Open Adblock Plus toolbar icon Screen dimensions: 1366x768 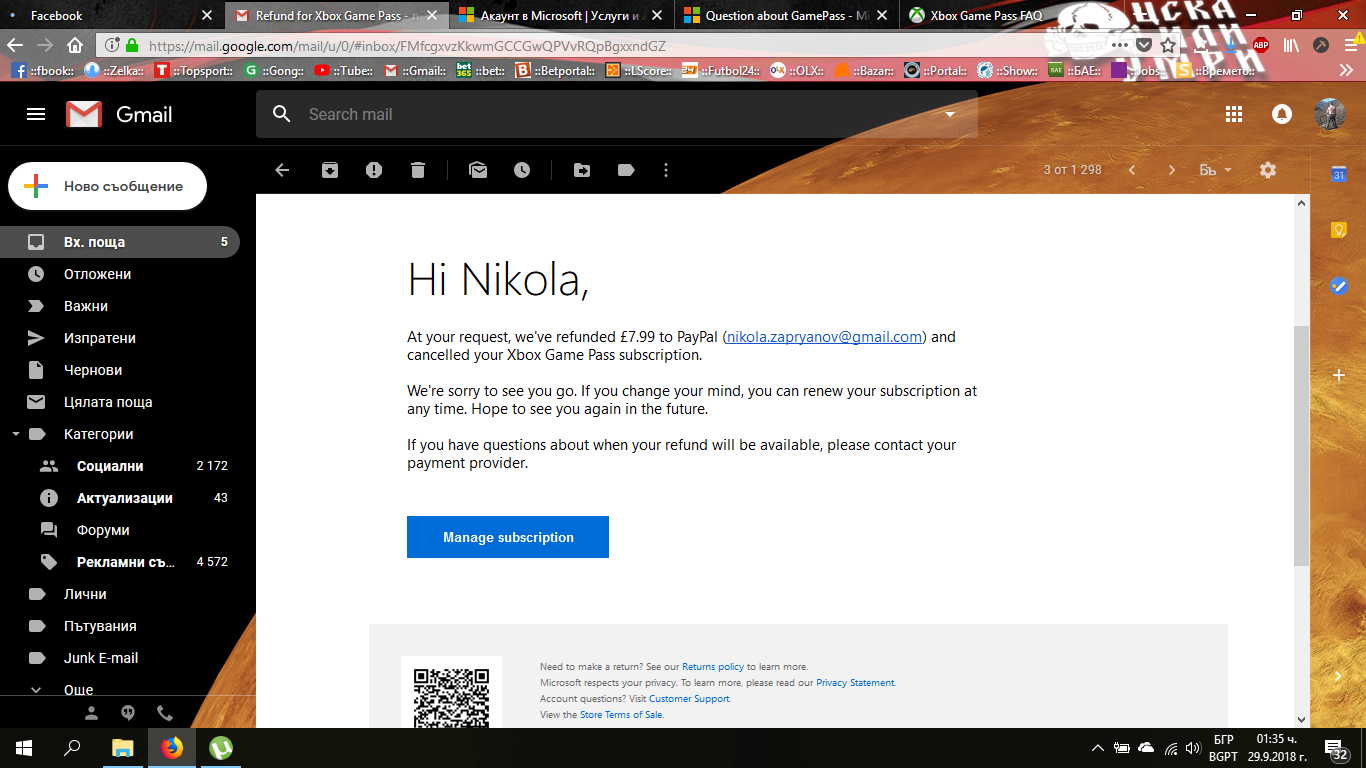[x=1261, y=45]
